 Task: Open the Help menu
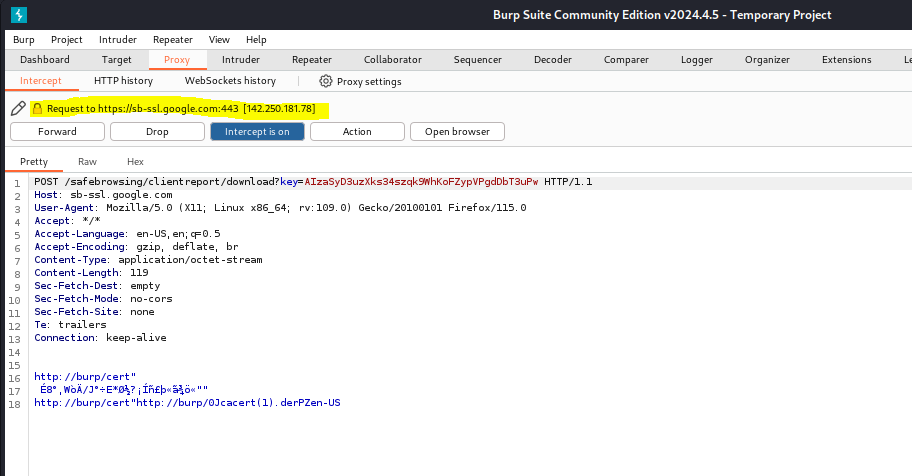[x=256, y=40]
